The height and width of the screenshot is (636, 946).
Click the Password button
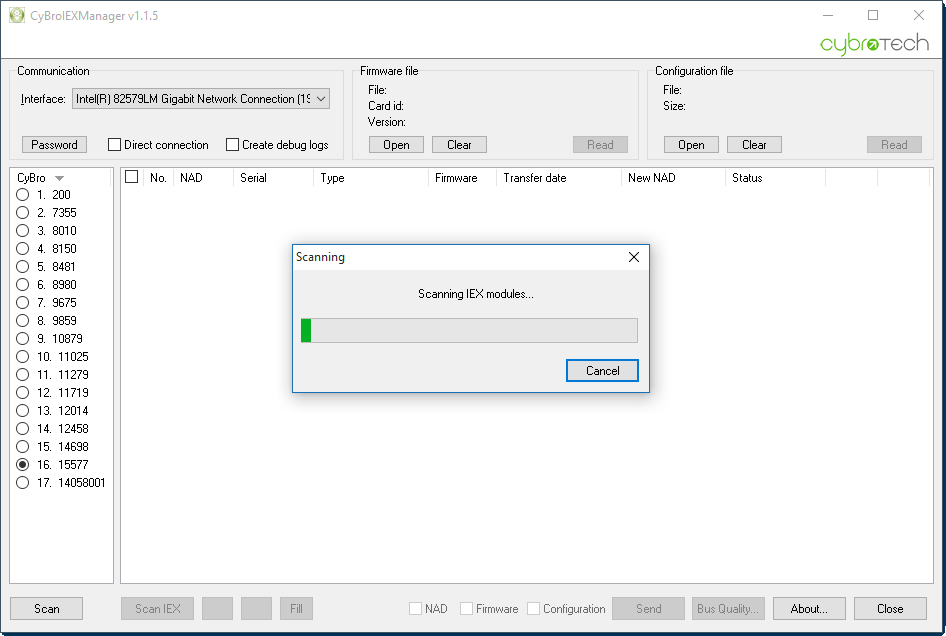[54, 145]
